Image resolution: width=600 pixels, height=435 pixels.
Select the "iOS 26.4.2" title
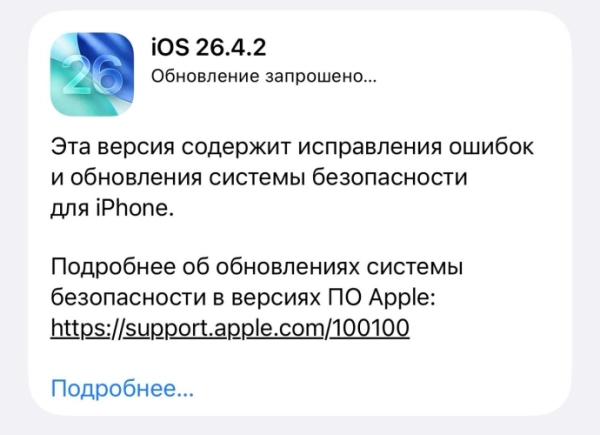tap(209, 48)
